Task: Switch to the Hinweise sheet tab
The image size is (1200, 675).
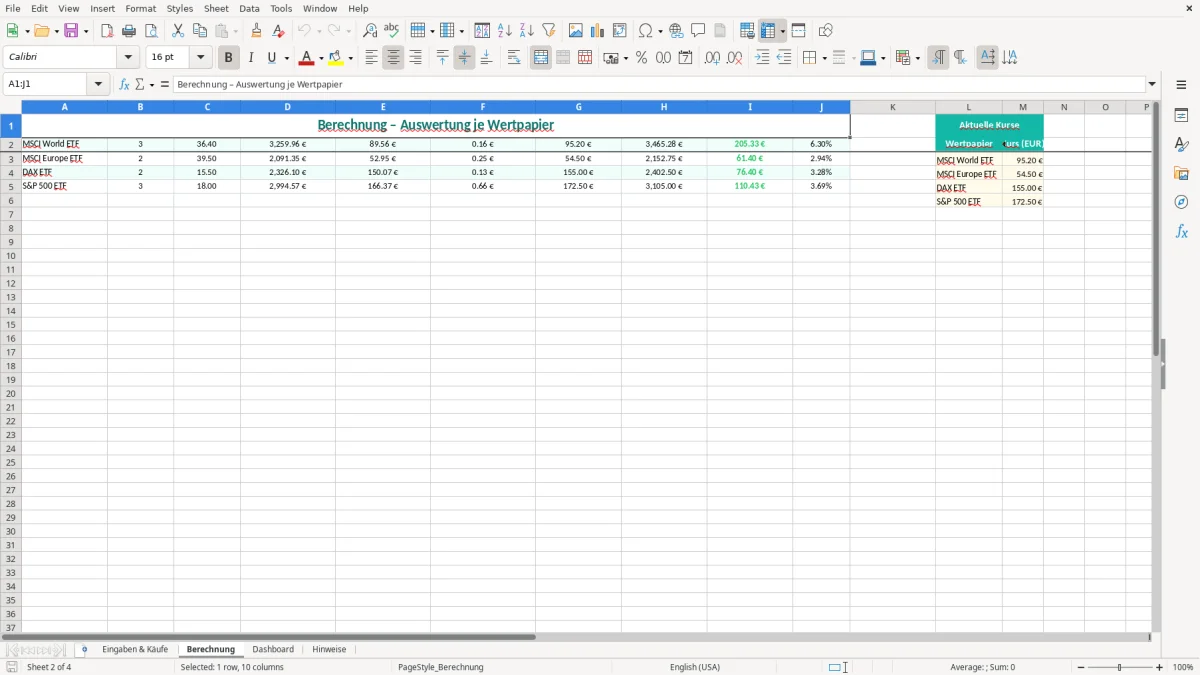Action: (x=329, y=650)
